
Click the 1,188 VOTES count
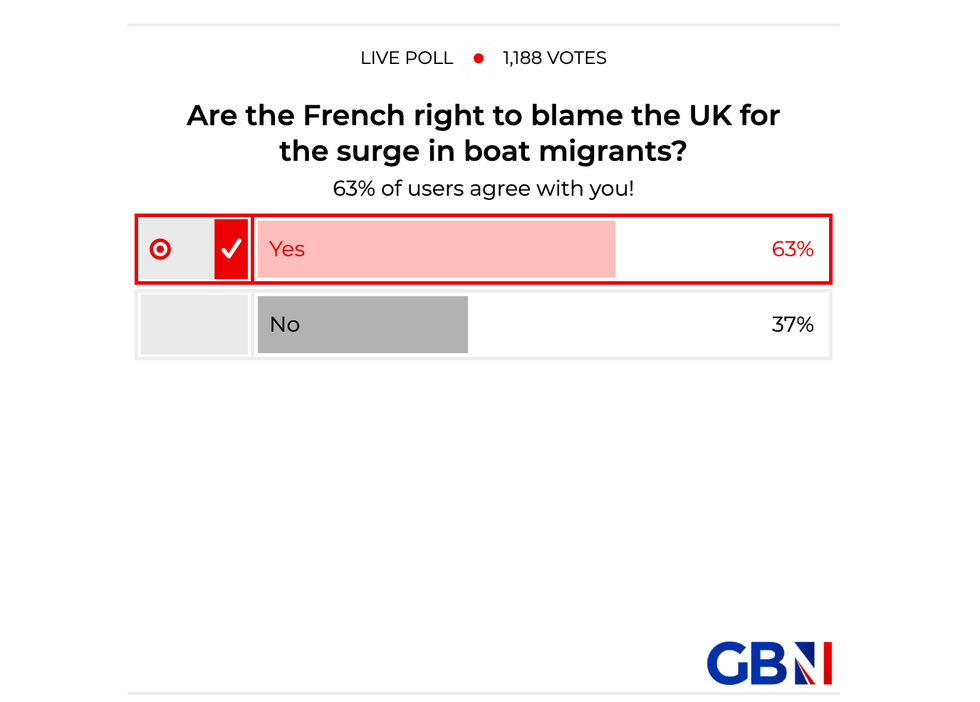coord(555,58)
